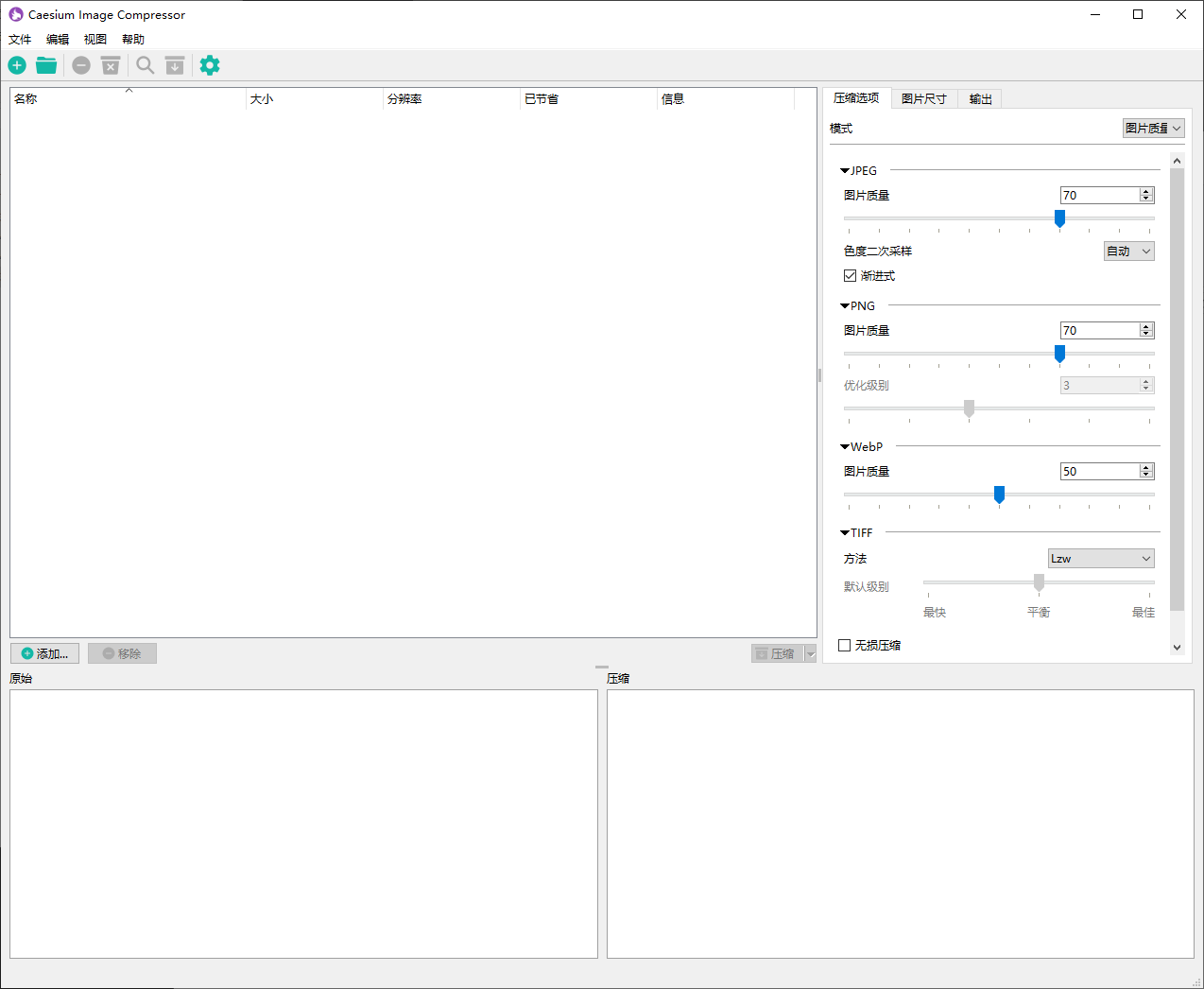Click the options panel vertical scrollbar thumb
Screen dimensions: 1204x989
tap(1177, 390)
